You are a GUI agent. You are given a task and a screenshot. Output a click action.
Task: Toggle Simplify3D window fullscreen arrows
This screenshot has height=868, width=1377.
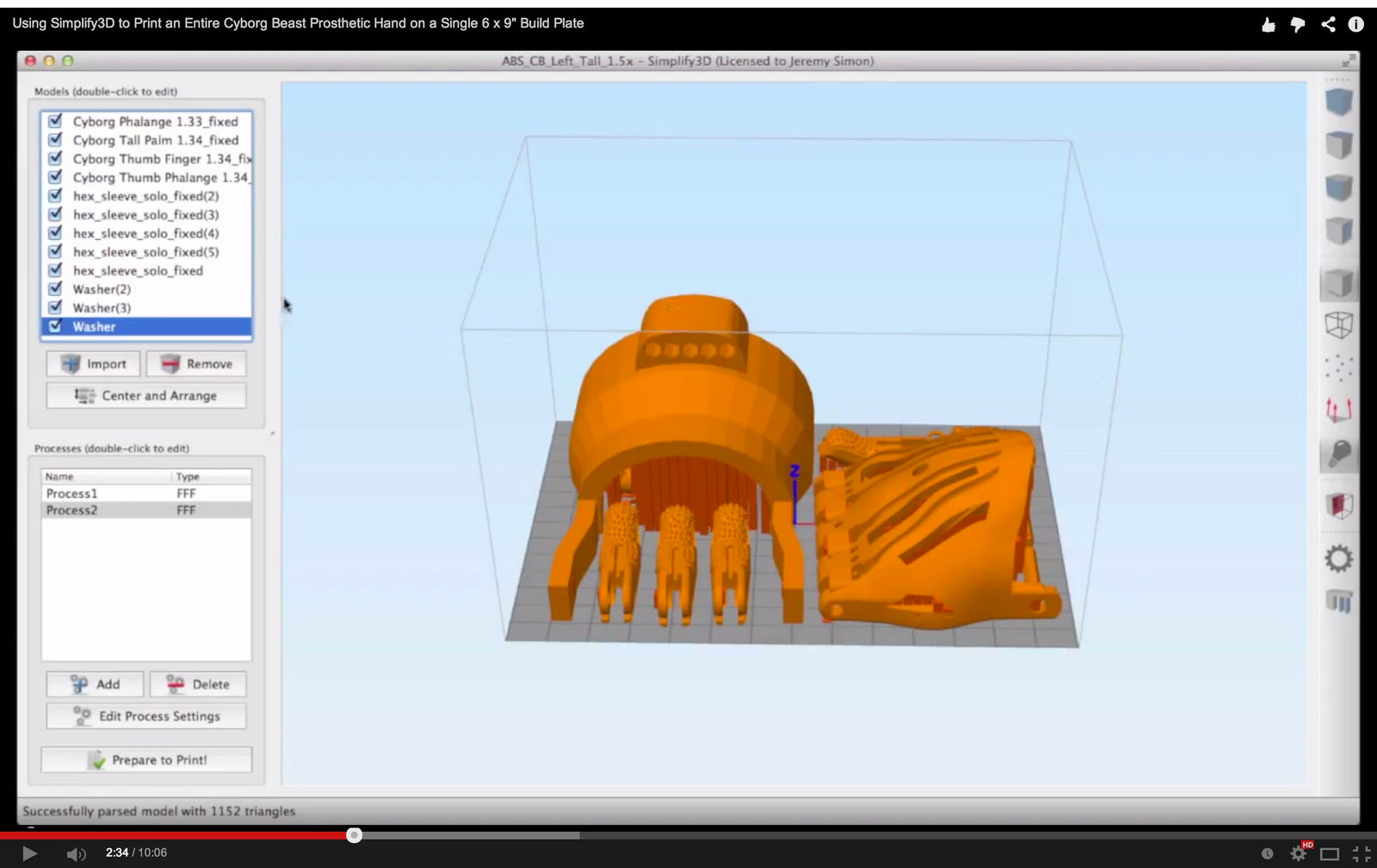(1349, 61)
